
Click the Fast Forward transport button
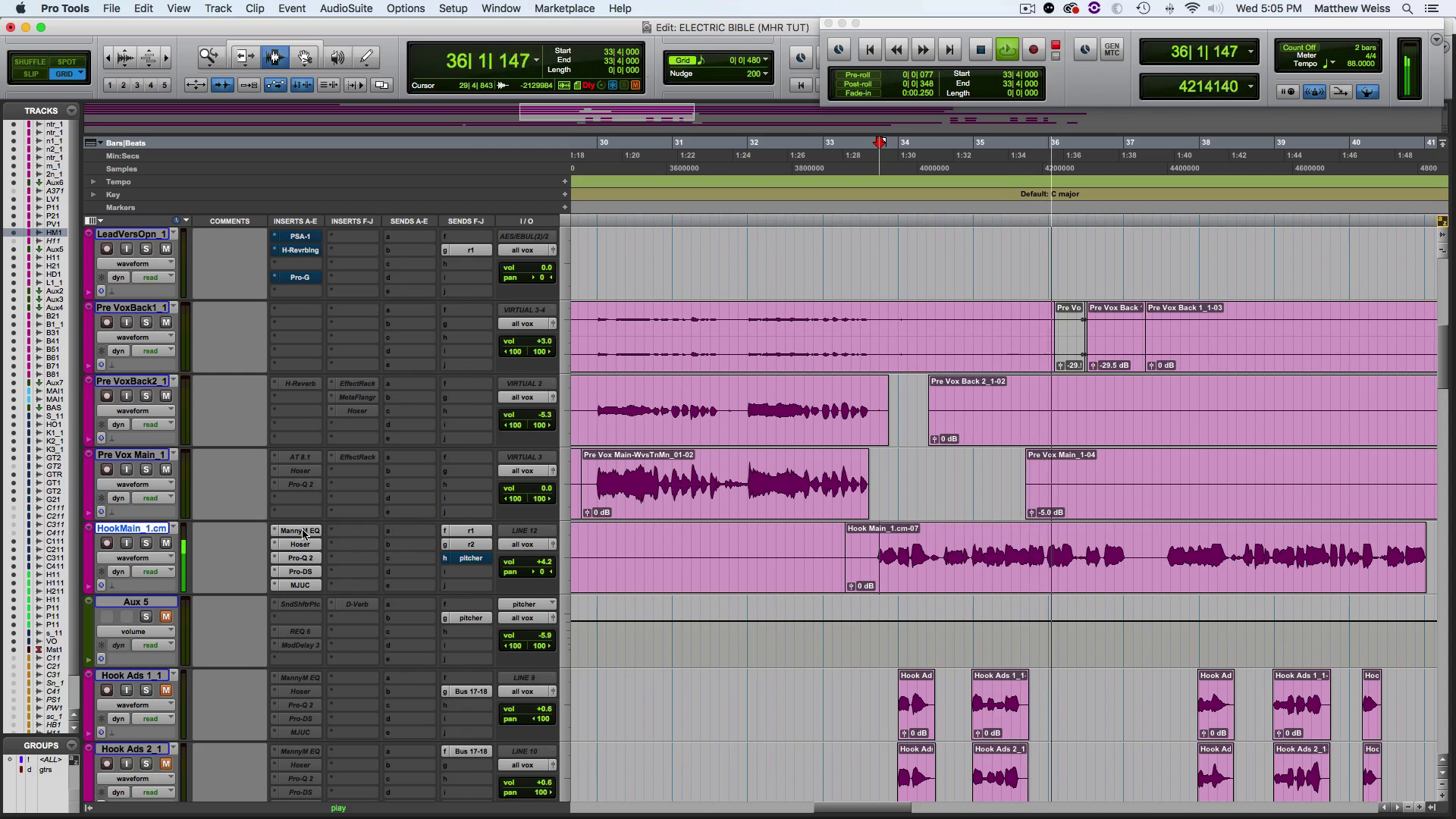pyautogui.click(x=923, y=50)
